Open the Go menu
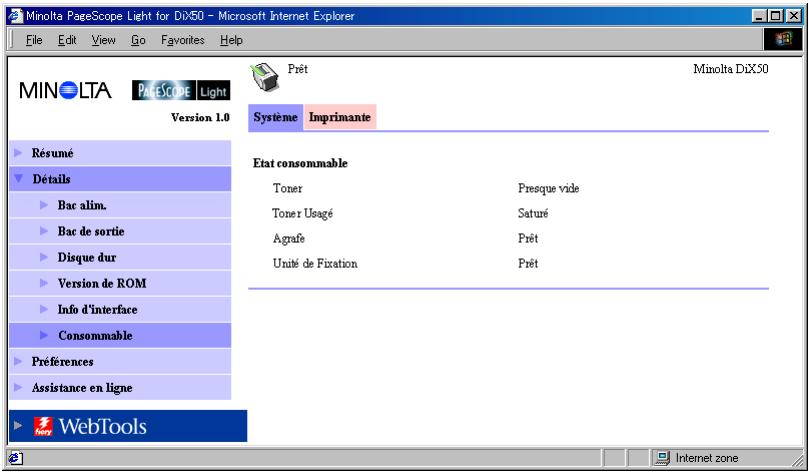 tap(138, 40)
